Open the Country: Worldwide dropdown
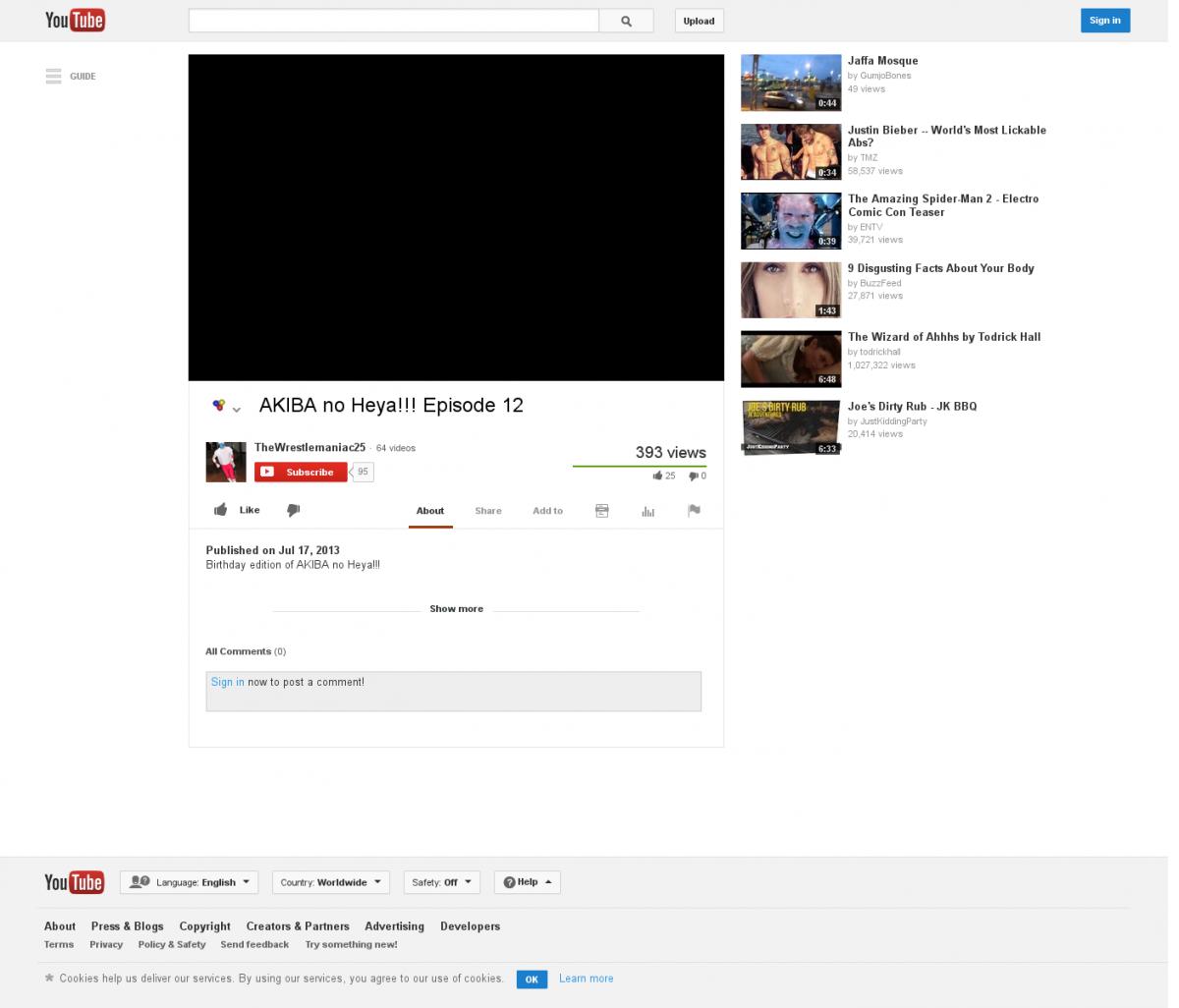This screenshot has height=1008, width=1179. pos(330,882)
